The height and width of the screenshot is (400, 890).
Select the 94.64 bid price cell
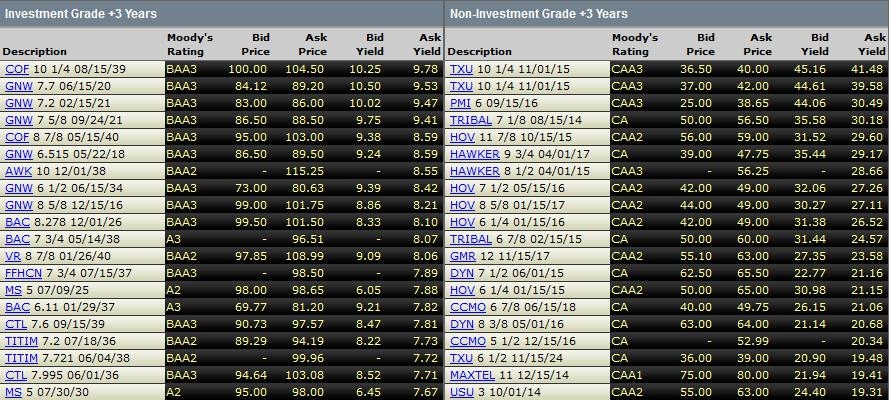(253, 376)
